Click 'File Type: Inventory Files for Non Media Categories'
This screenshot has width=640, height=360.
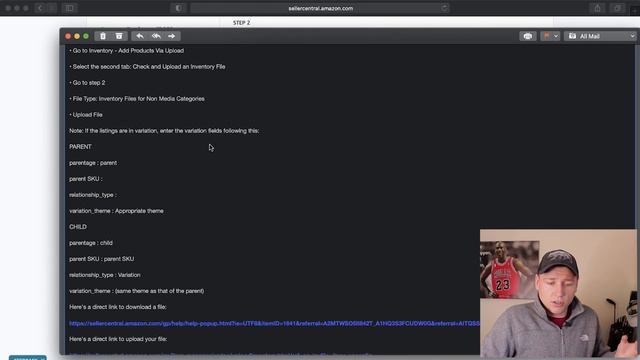[138, 99]
